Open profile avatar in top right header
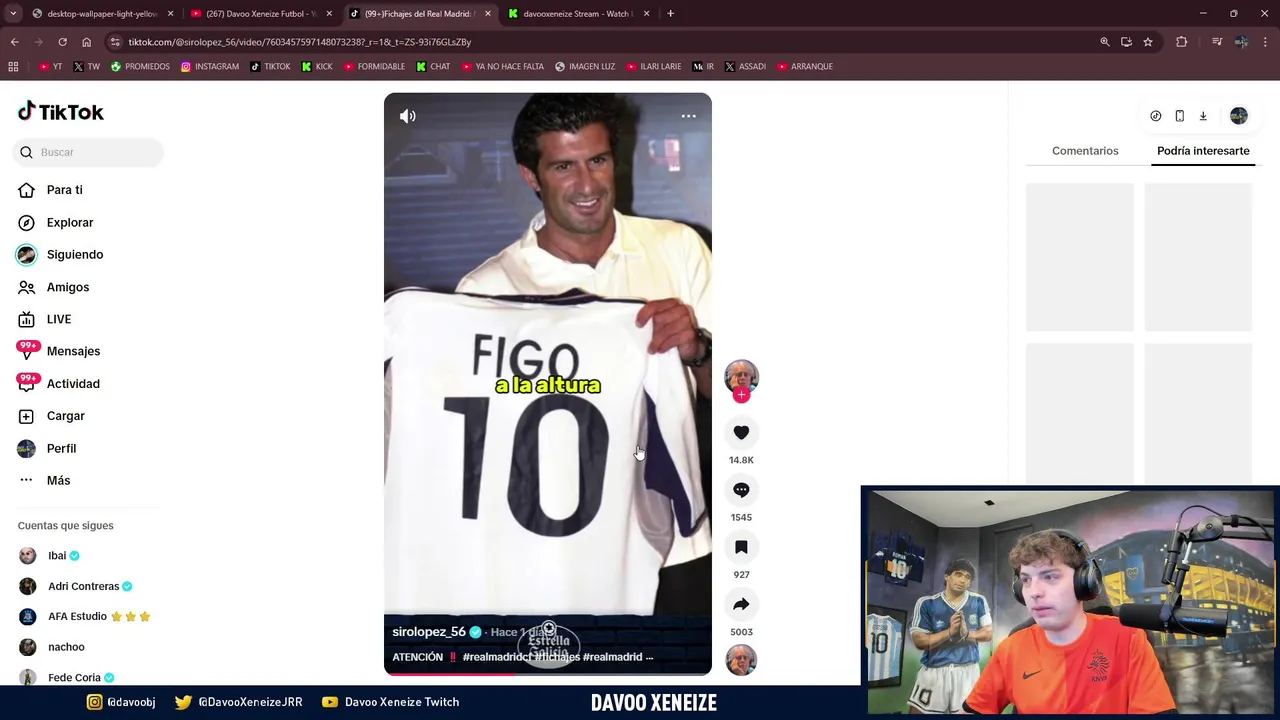 click(x=1239, y=116)
